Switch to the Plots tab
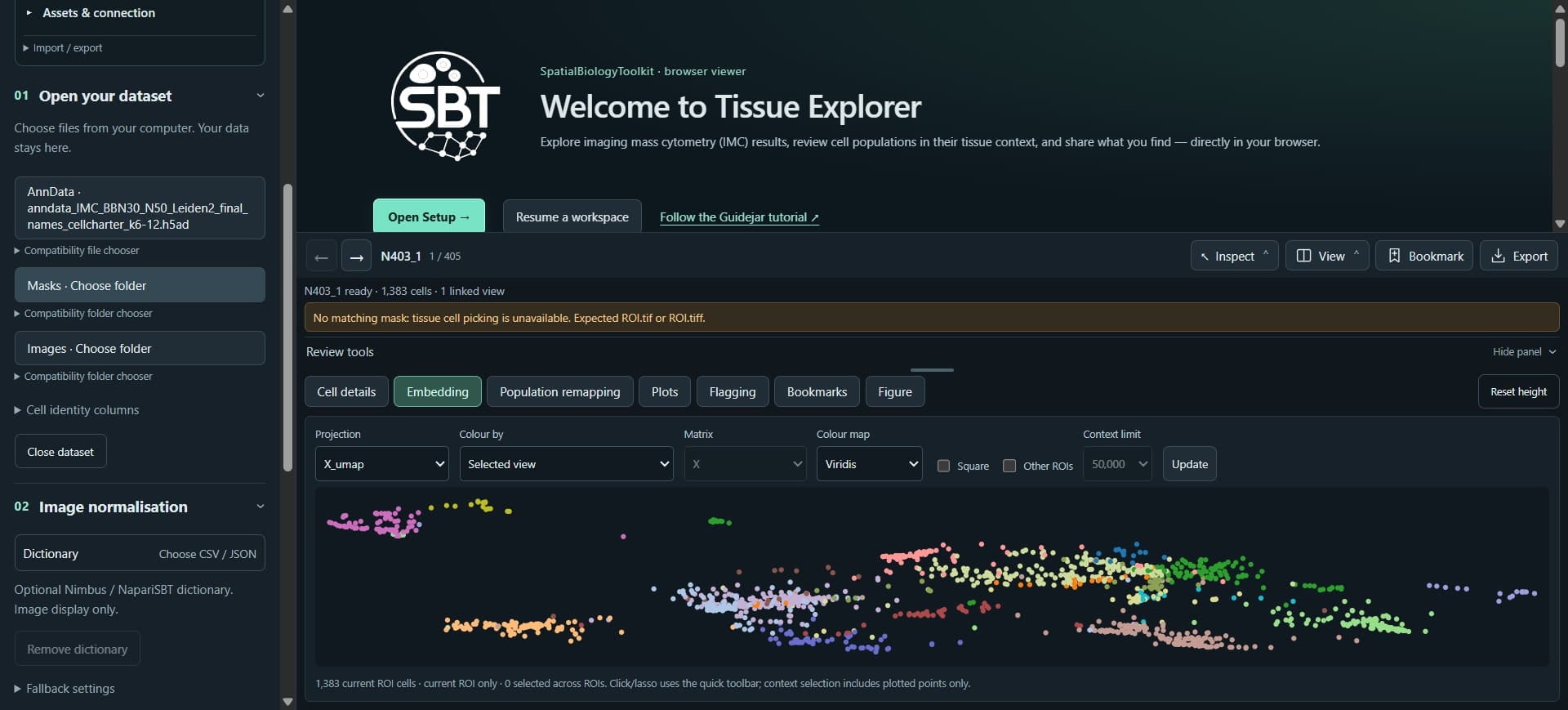 pos(665,392)
